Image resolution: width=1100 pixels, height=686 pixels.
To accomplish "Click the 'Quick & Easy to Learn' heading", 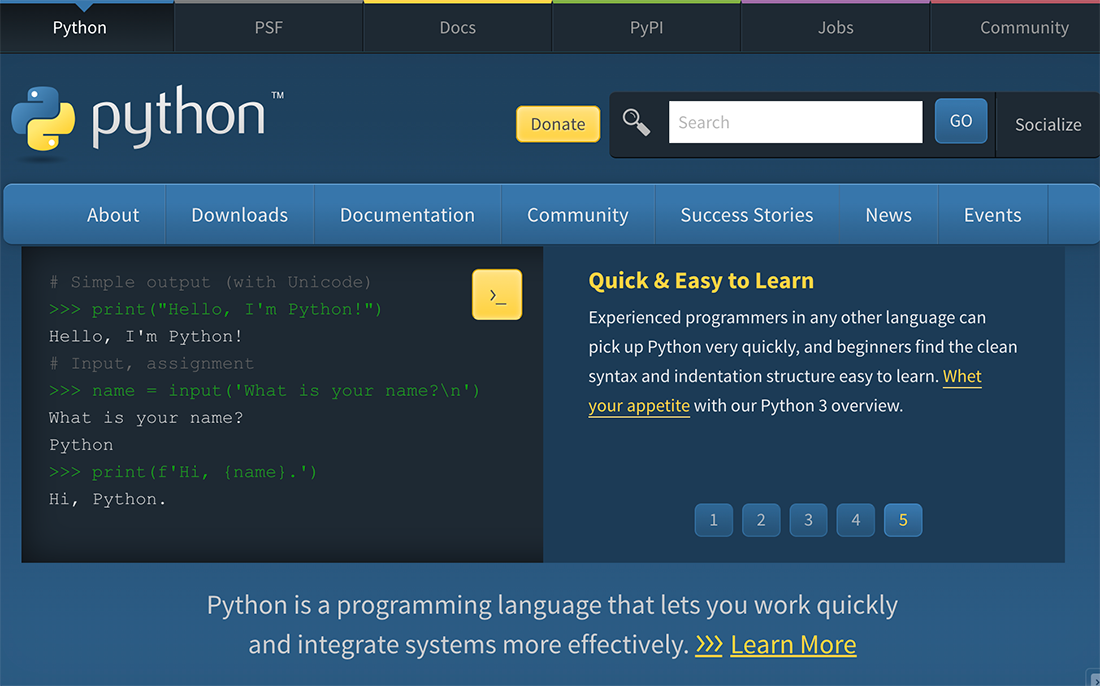I will (x=701, y=281).
